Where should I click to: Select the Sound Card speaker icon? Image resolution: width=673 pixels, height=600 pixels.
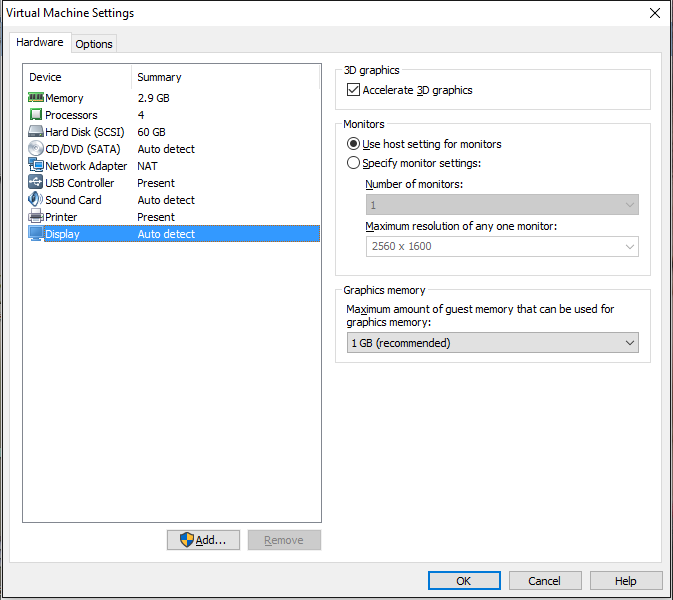36,200
